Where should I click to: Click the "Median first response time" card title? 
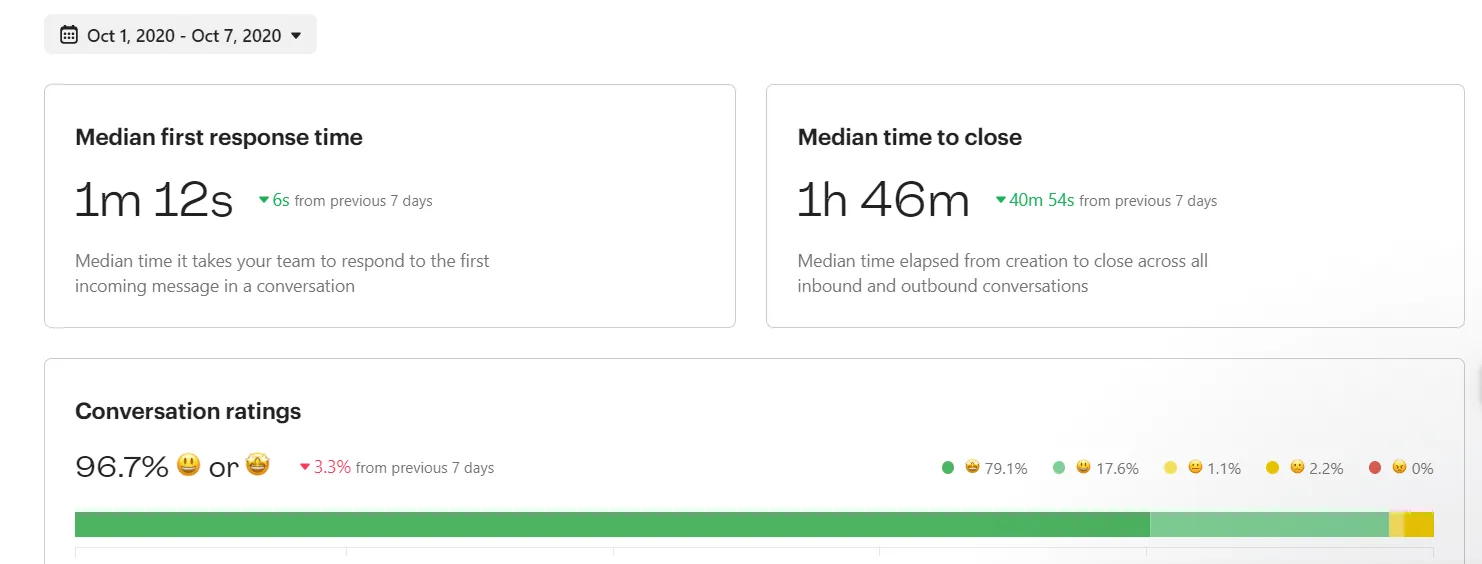pos(219,137)
